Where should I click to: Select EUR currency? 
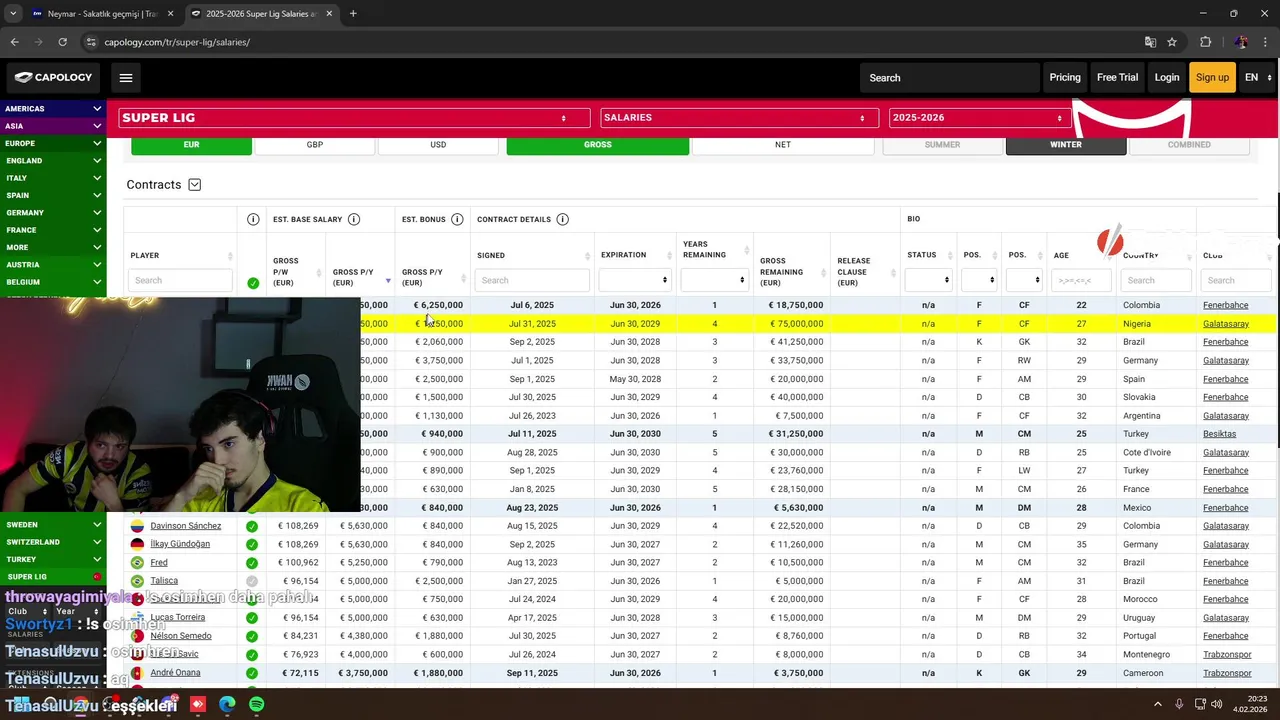191,145
